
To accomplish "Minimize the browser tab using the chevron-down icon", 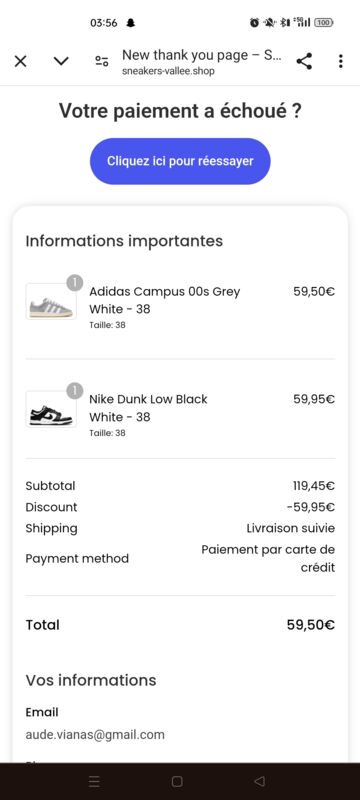I will click(x=61, y=62).
